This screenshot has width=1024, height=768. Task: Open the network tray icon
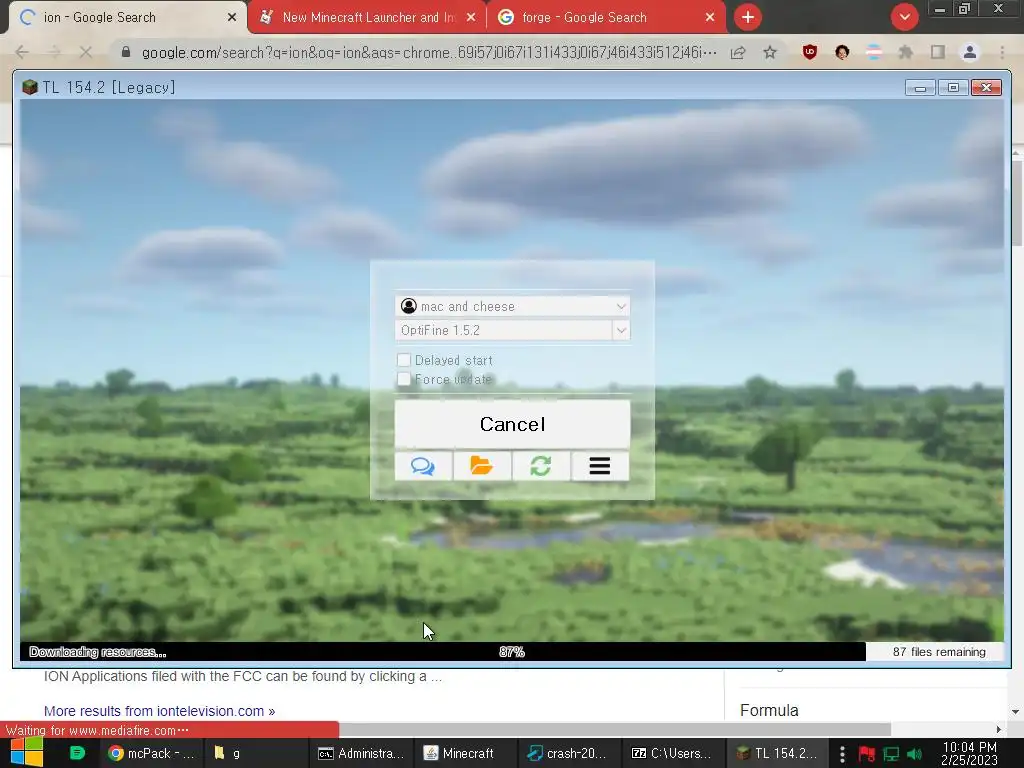(891, 754)
